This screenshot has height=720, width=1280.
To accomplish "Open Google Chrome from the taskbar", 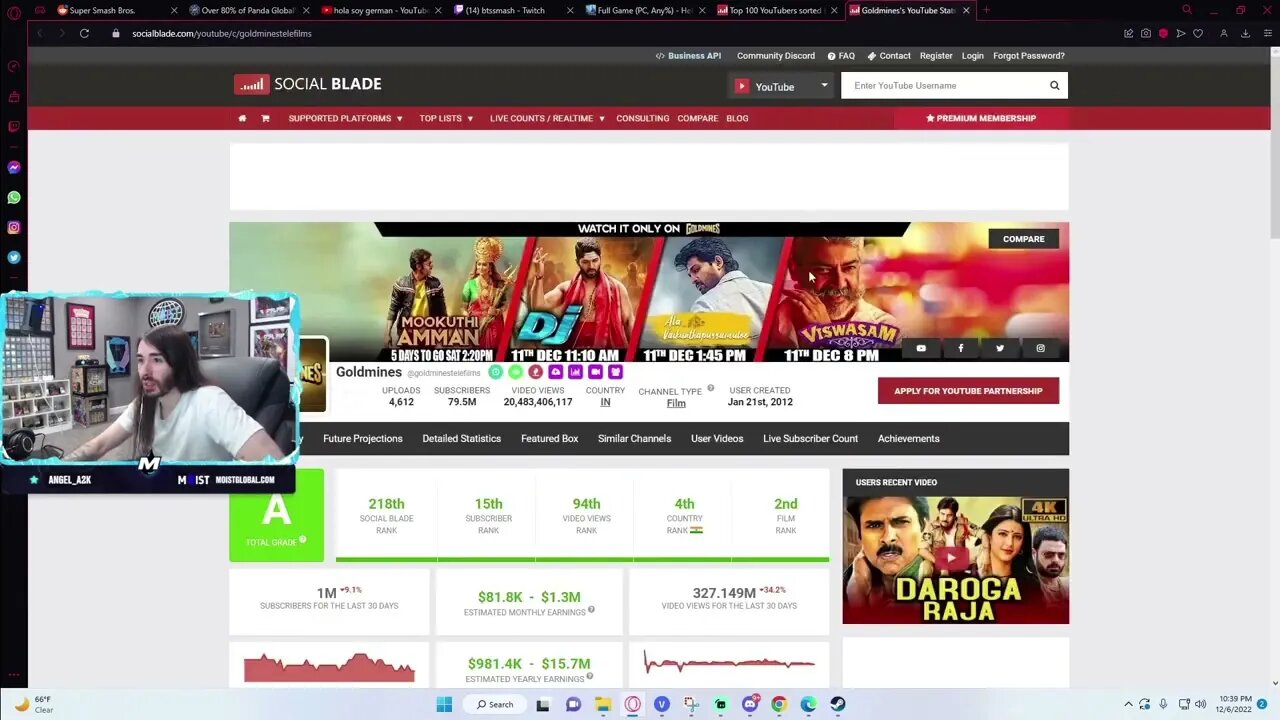I will 779,704.
